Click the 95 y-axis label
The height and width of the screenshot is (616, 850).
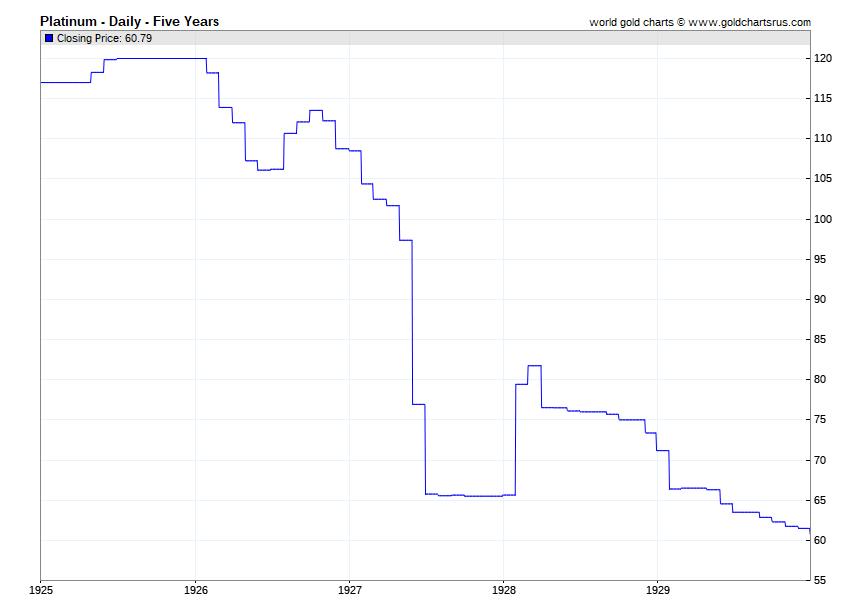(820, 260)
